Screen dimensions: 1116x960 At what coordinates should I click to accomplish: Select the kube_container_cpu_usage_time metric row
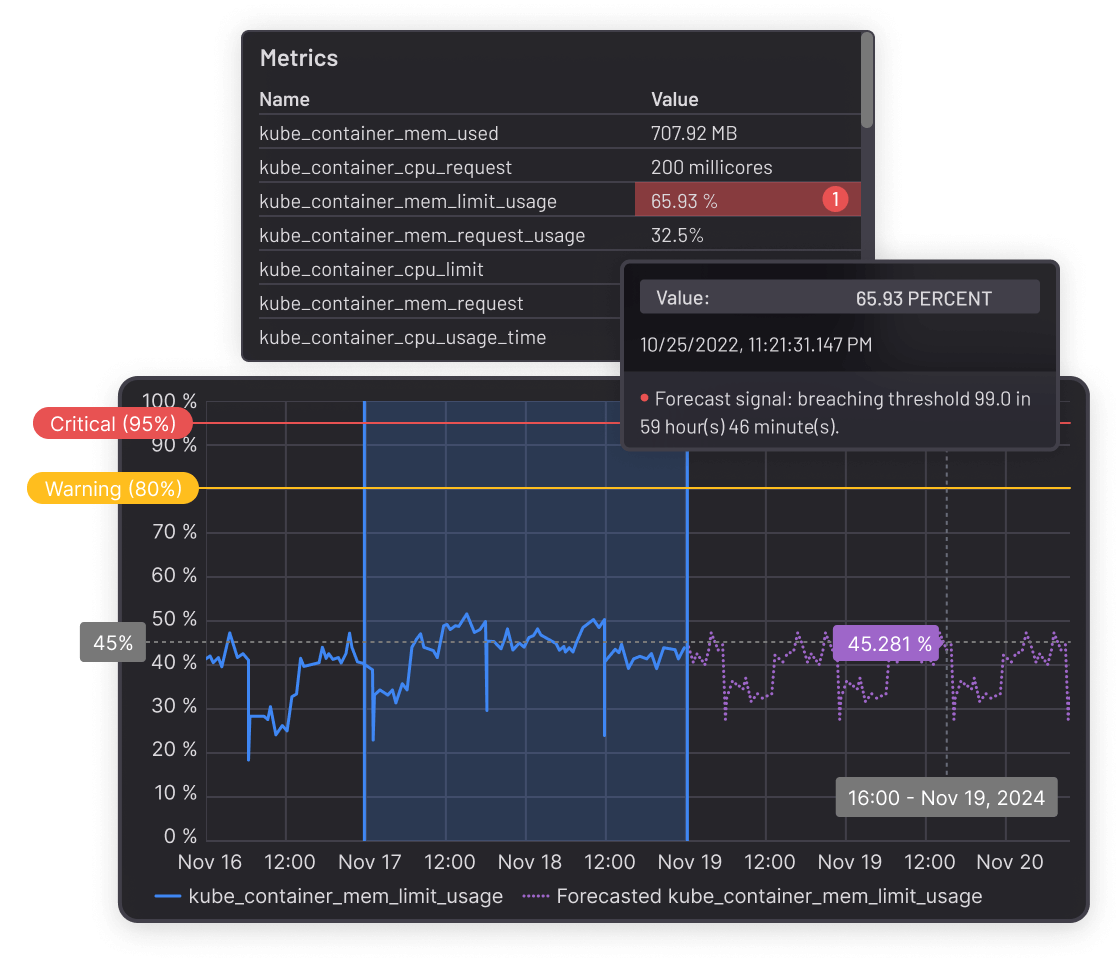[402, 337]
